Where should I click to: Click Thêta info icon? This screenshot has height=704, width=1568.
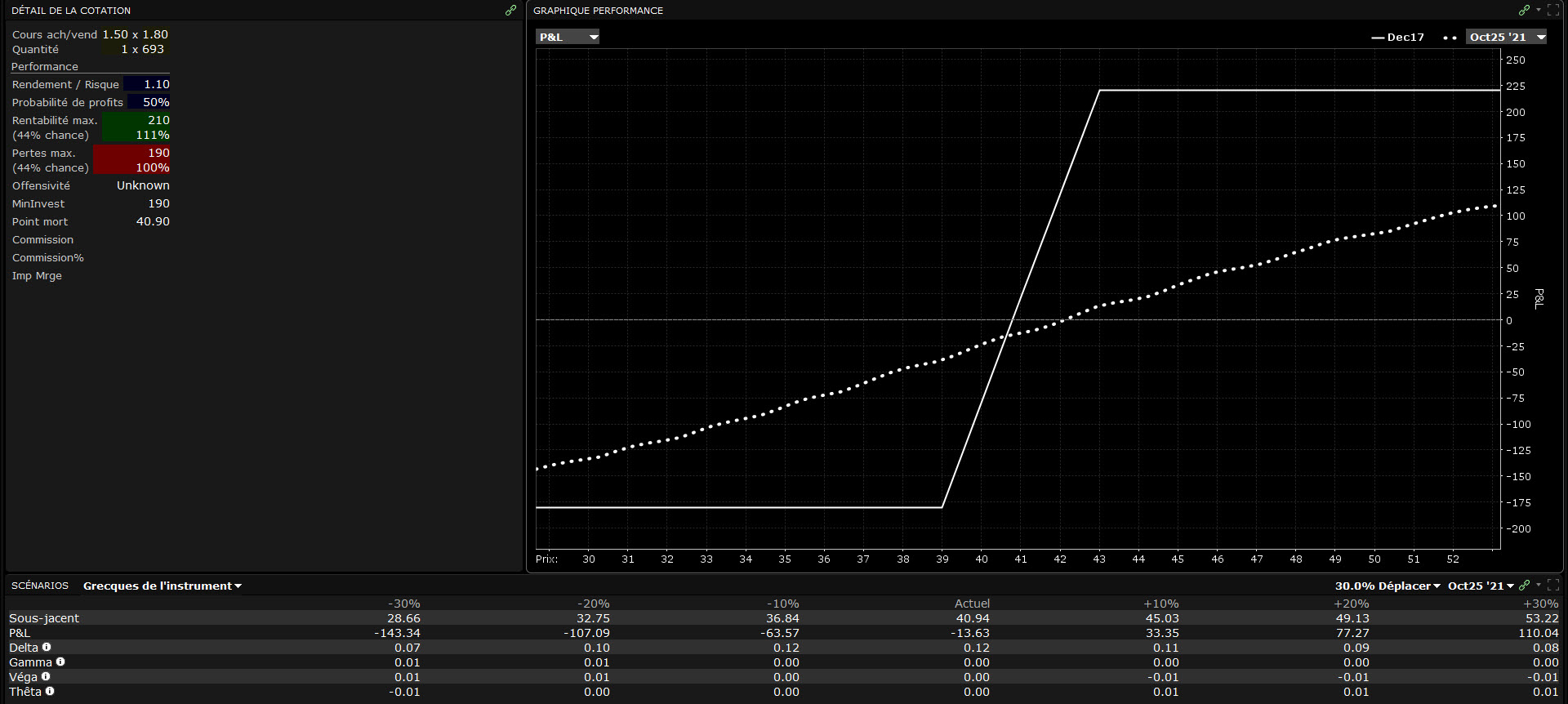click(50, 691)
